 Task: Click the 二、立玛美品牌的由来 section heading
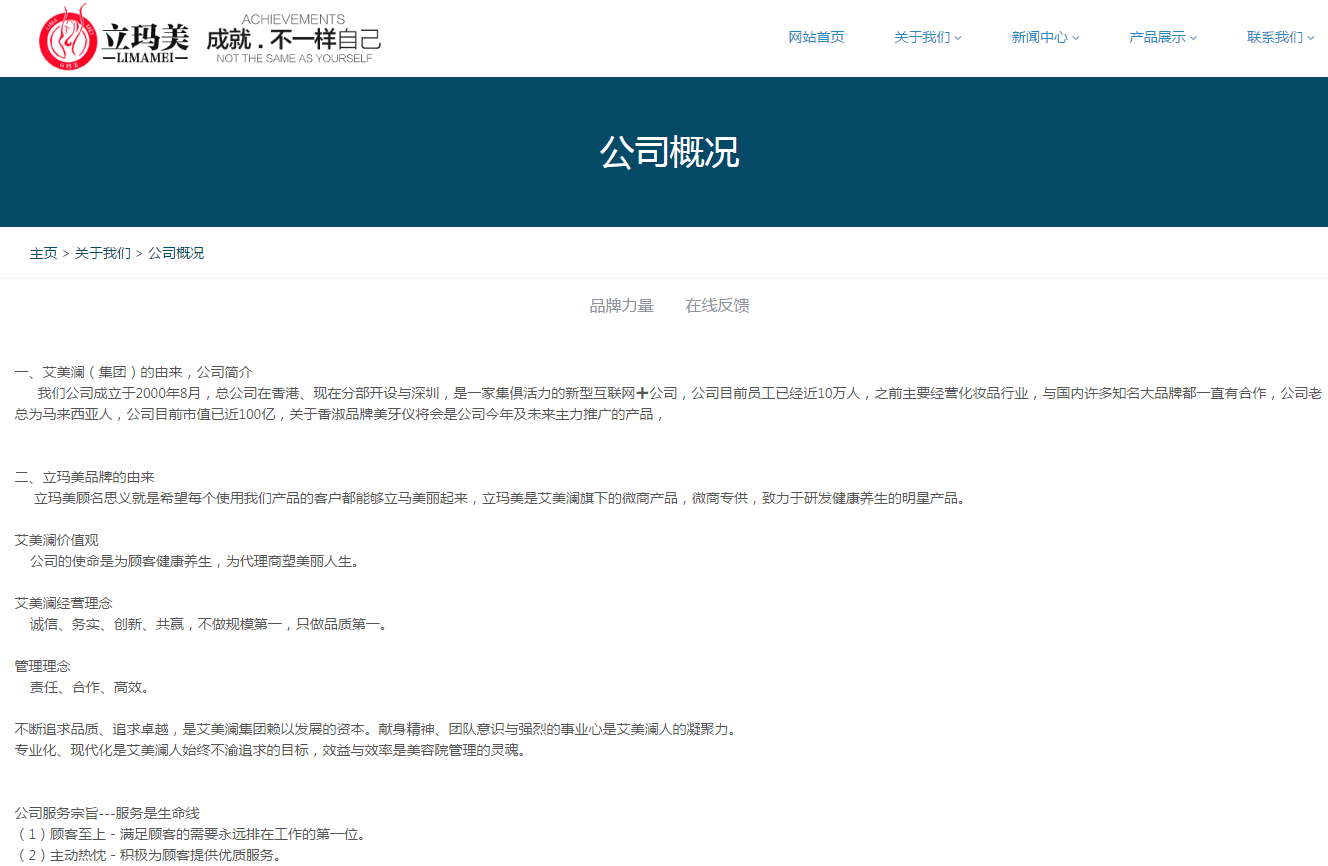84,477
